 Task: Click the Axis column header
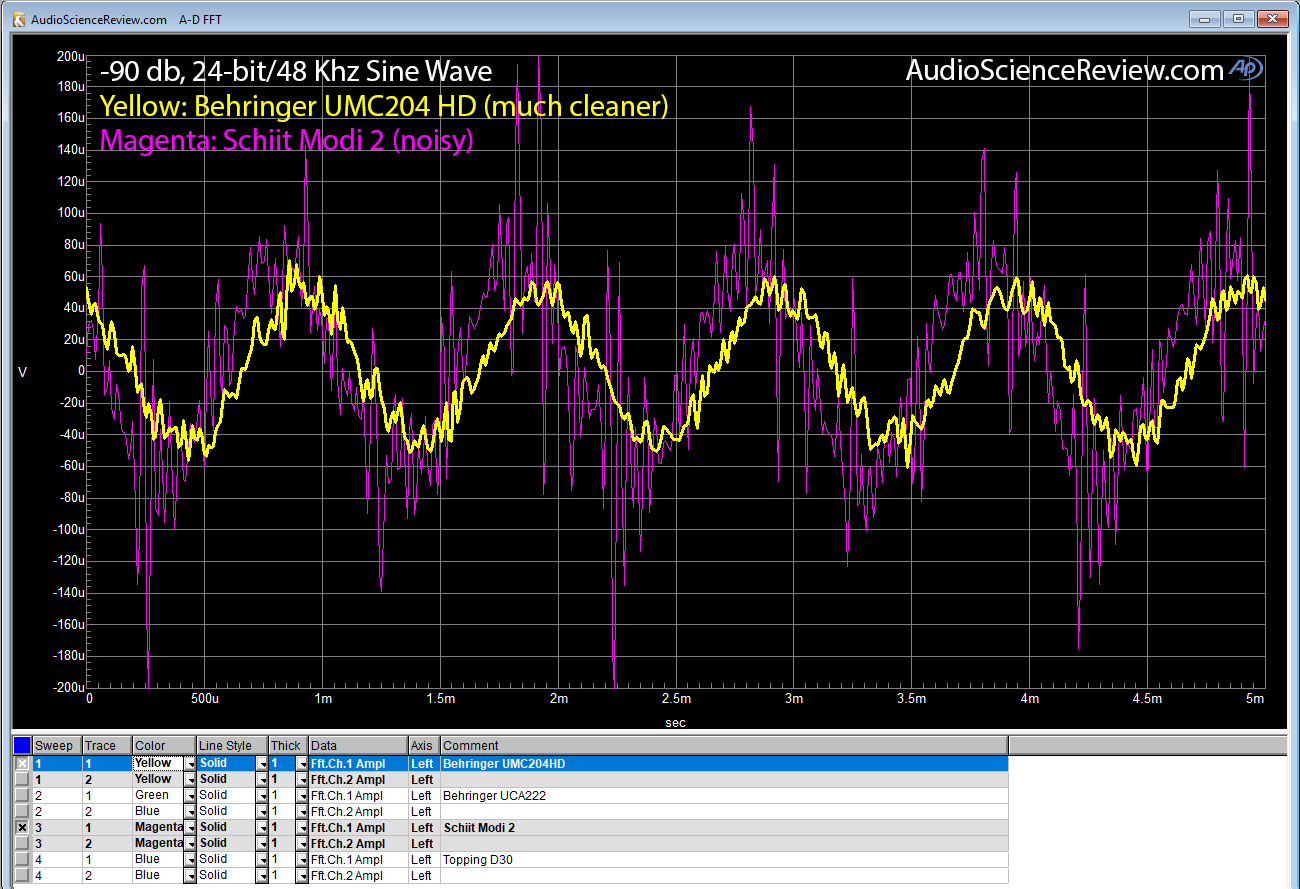coord(424,745)
